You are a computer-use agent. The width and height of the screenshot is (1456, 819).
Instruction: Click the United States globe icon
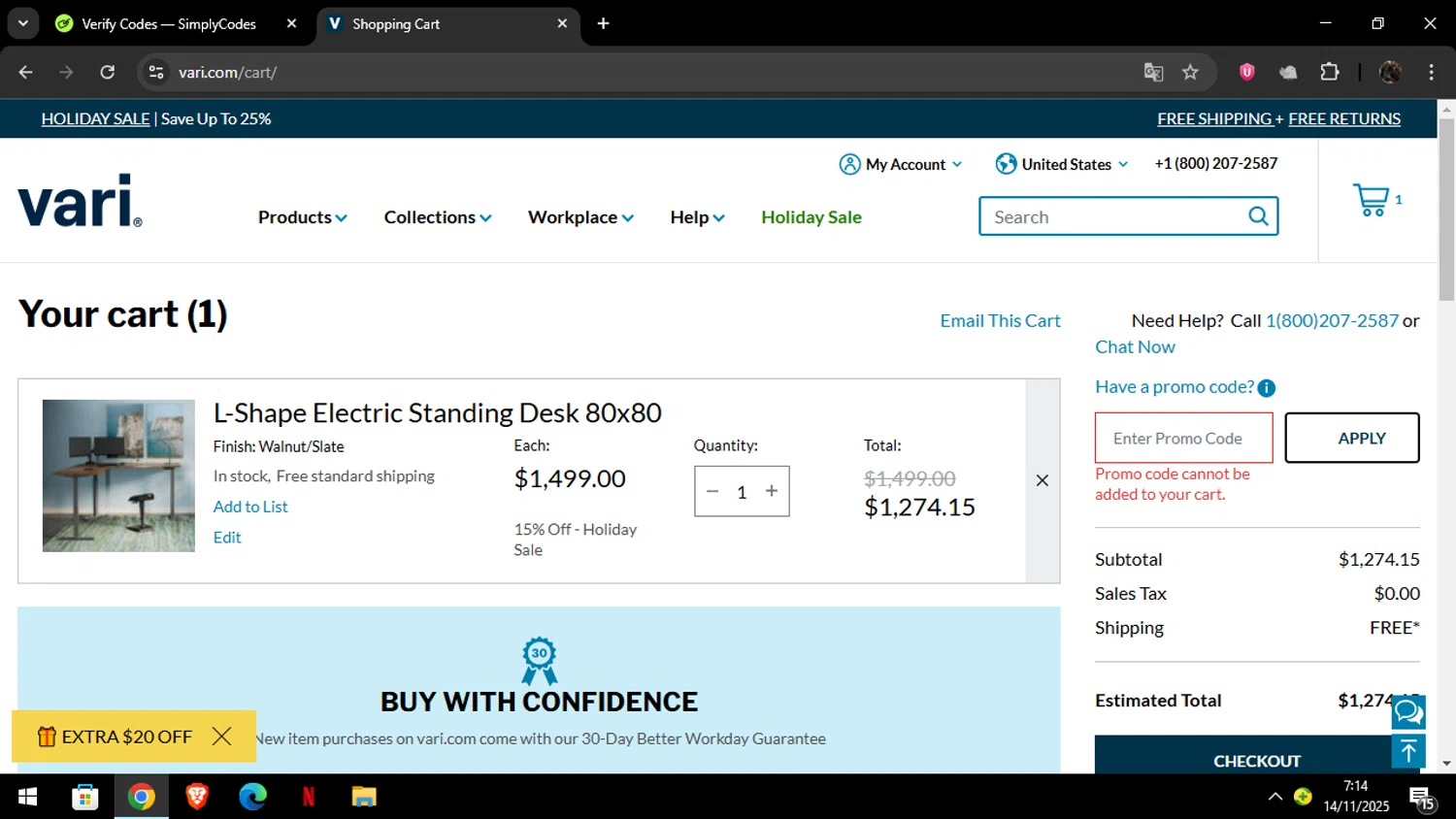pos(1006,164)
